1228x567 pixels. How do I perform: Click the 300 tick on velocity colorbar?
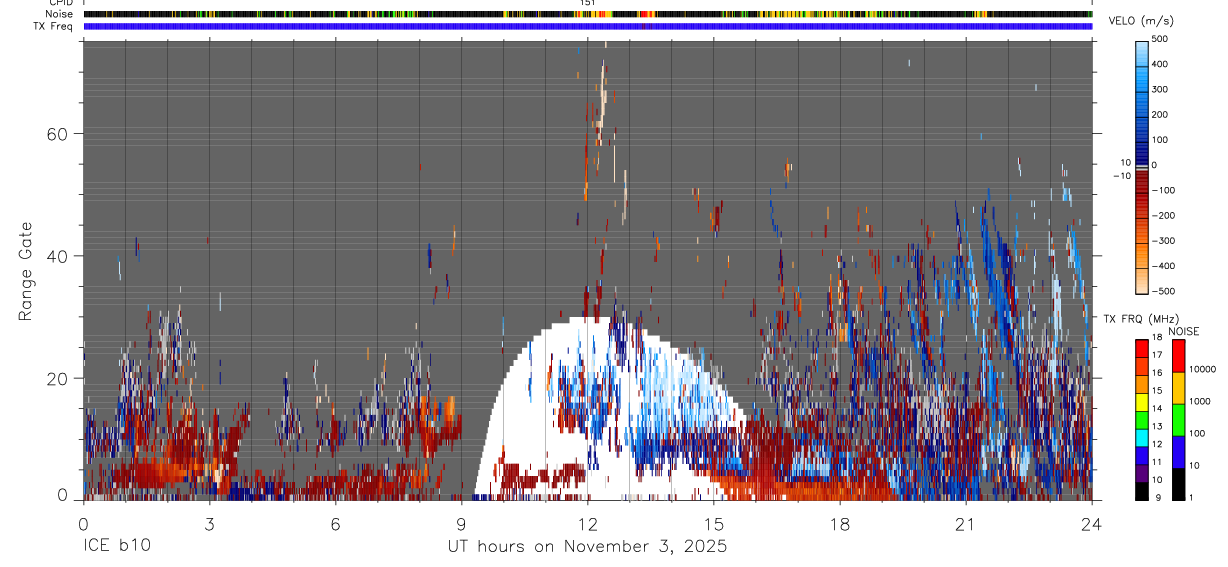[x=1161, y=89]
